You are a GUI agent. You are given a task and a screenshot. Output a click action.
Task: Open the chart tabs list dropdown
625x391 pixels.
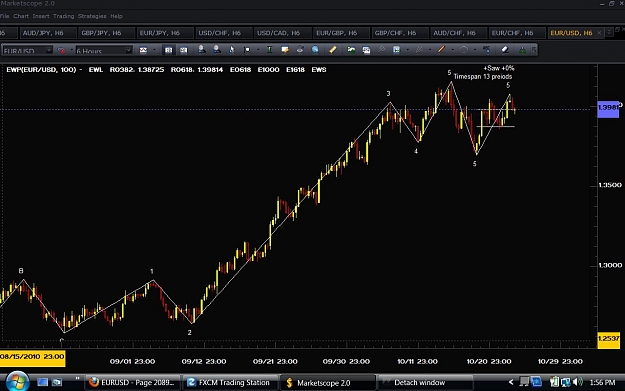[609, 33]
